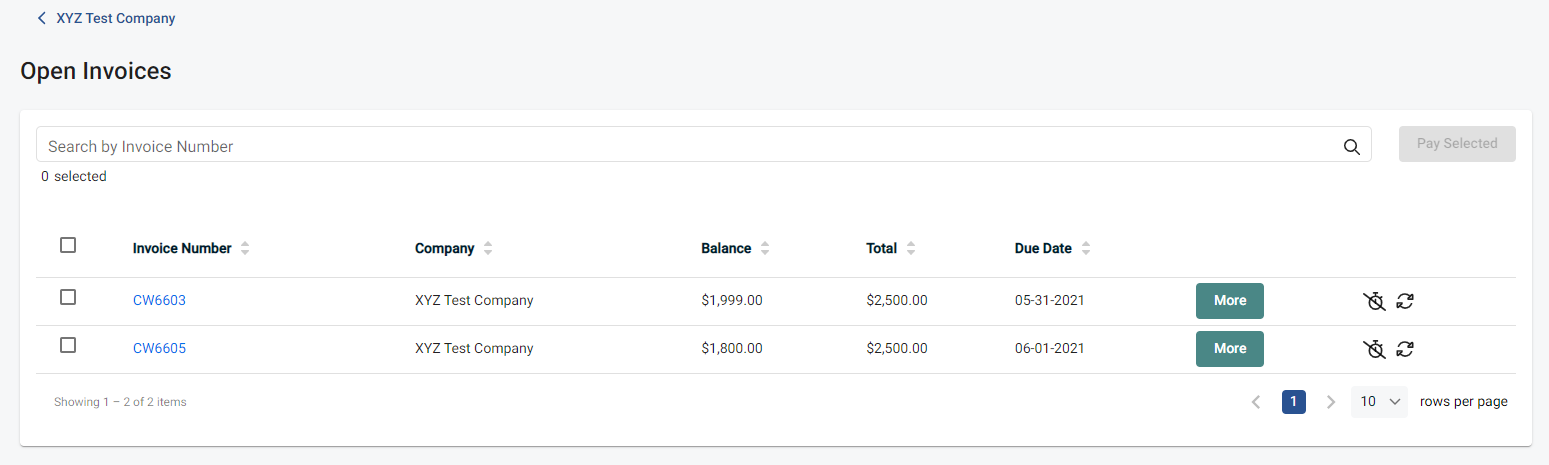Go to the next page arrow
This screenshot has height=465, width=1549.
(1330, 402)
